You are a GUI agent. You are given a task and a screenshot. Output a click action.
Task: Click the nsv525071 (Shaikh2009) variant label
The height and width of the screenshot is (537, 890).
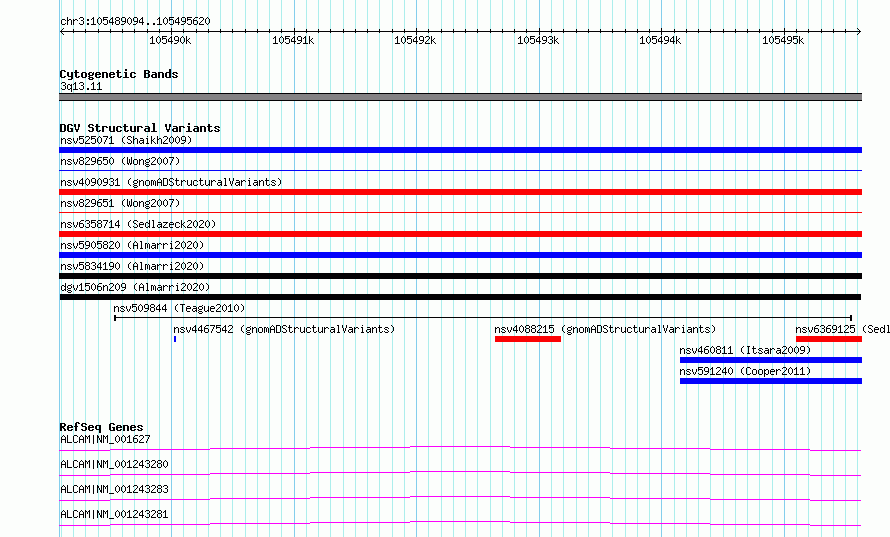pyautogui.click(x=126, y=140)
